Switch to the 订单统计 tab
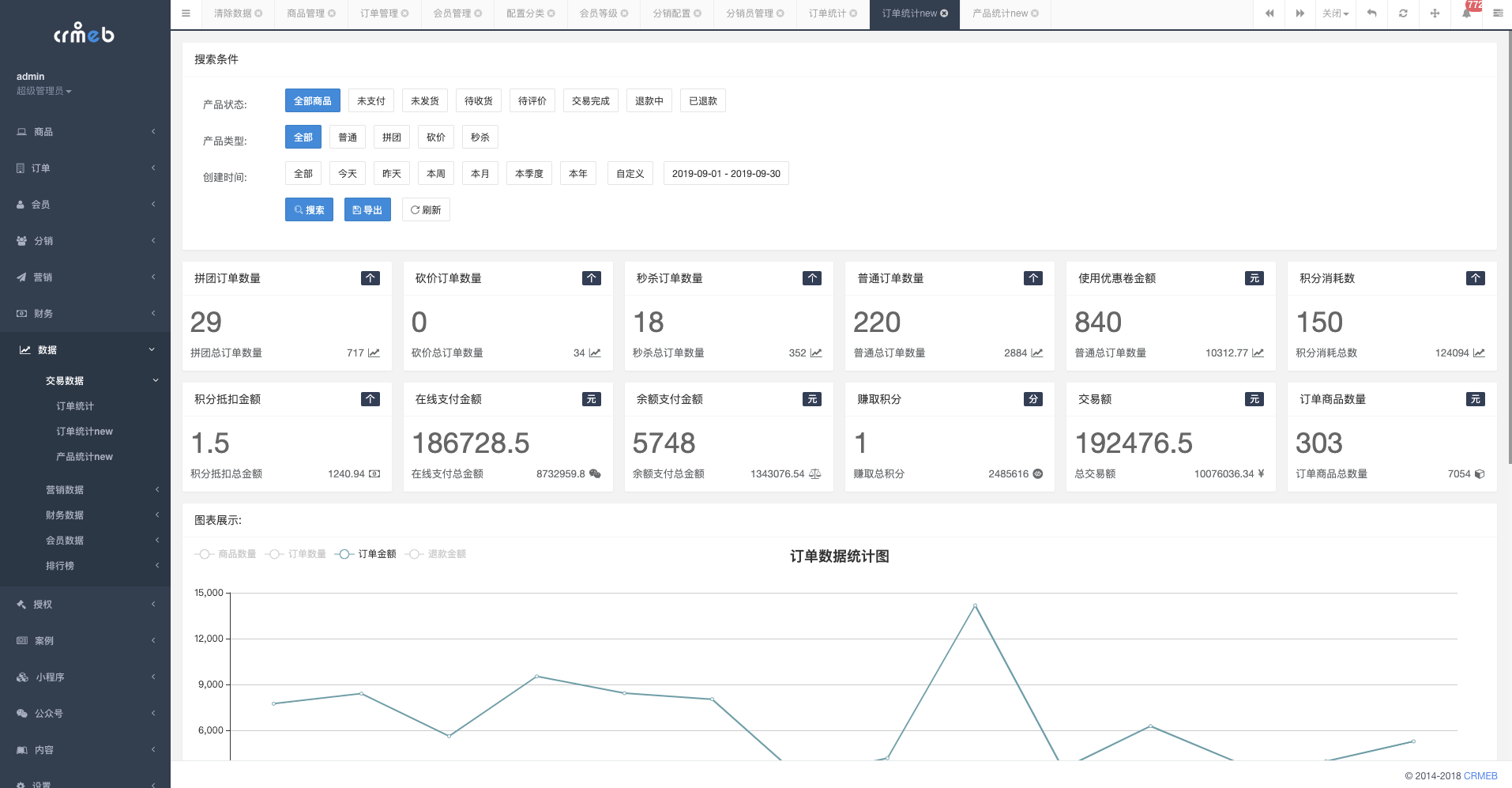1512x788 pixels. [827, 13]
